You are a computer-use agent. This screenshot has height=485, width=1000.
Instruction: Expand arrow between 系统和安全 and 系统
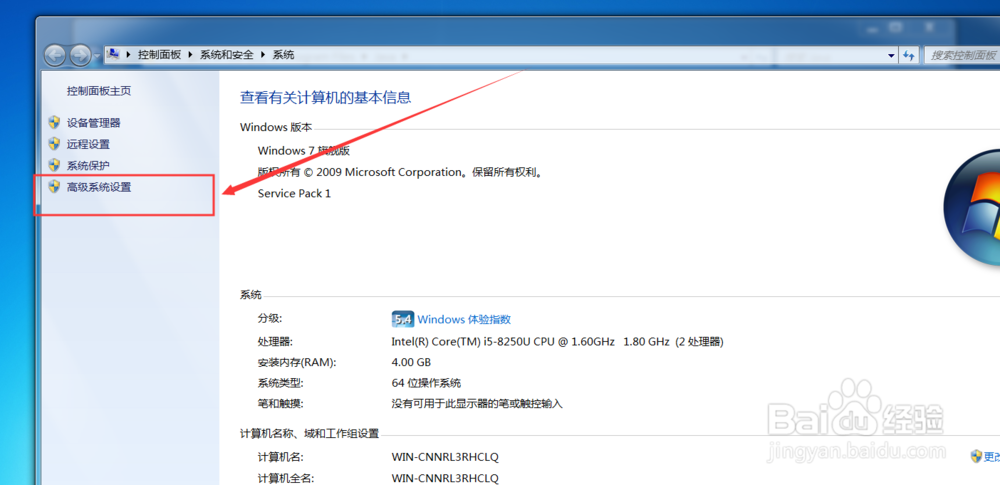(263, 56)
